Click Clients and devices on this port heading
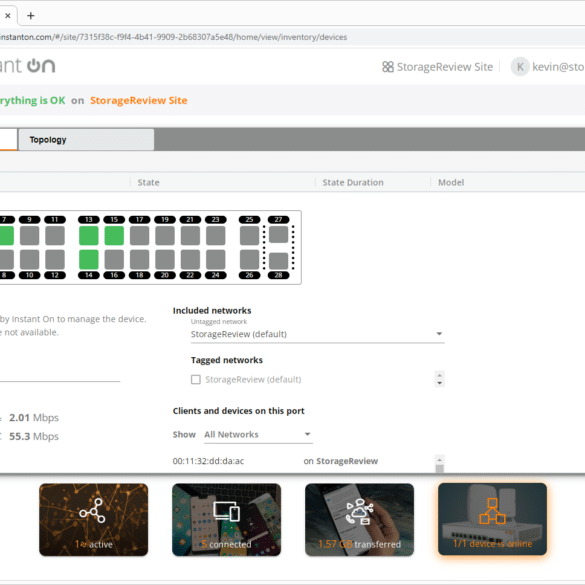585x585 pixels. click(x=238, y=411)
